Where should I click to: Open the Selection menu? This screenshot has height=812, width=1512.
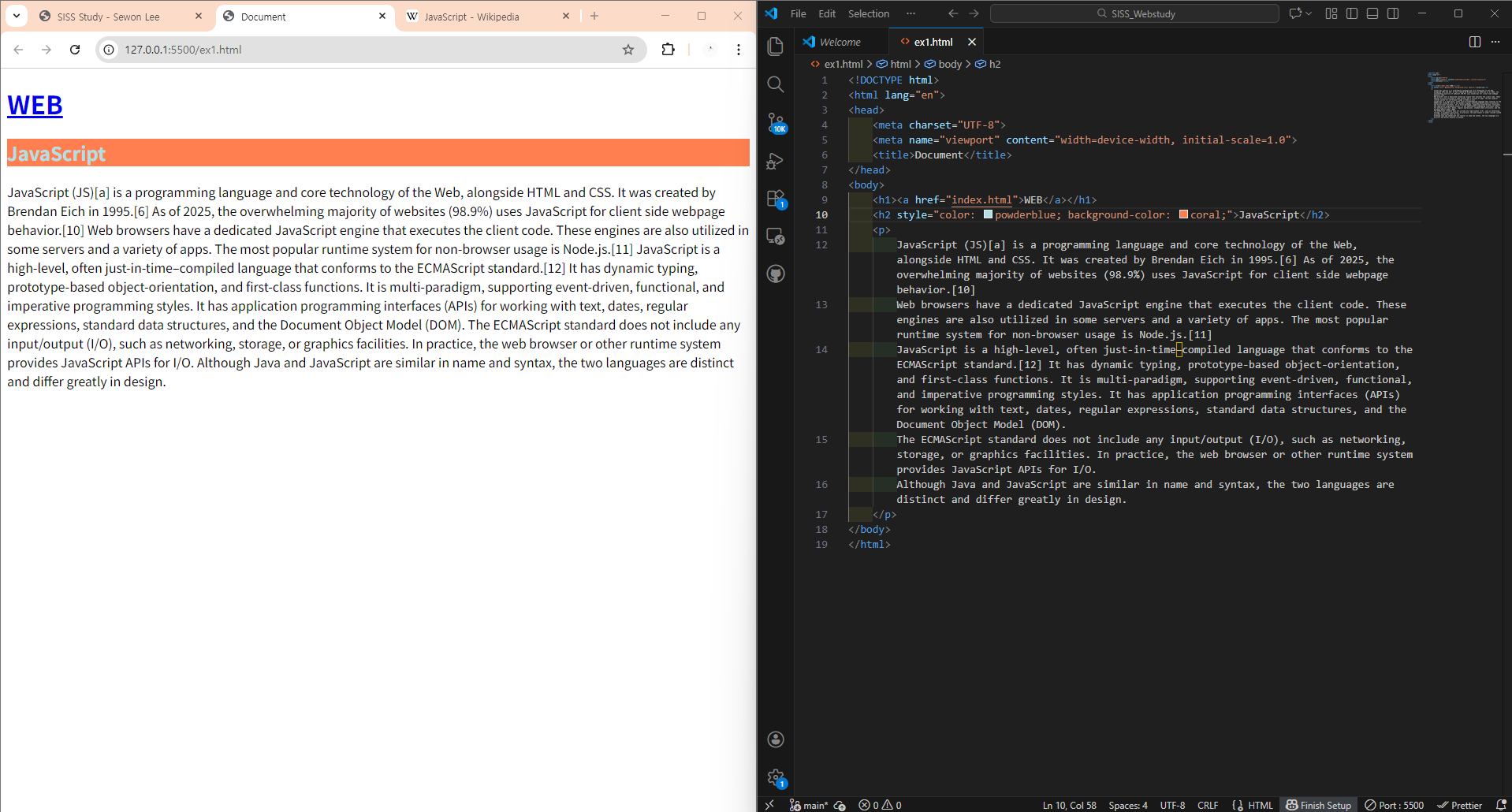point(868,13)
